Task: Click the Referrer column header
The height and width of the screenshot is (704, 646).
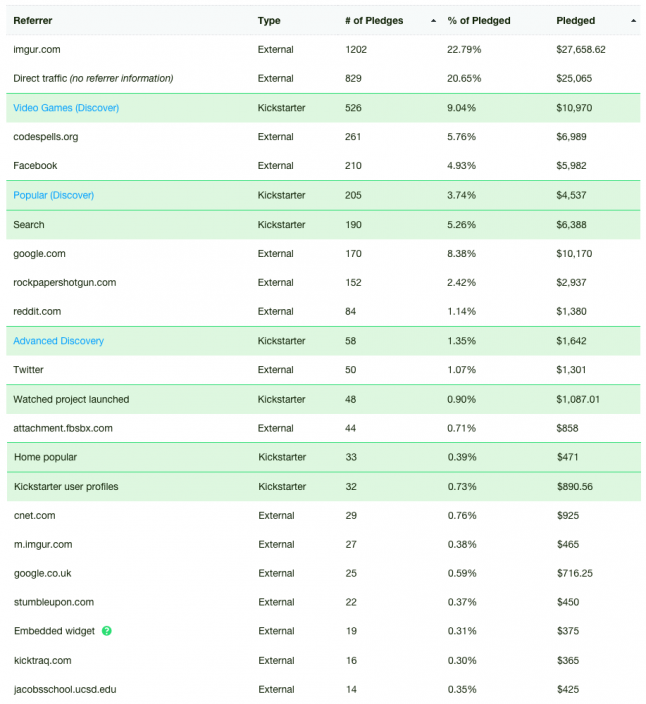Action: coord(33,21)
